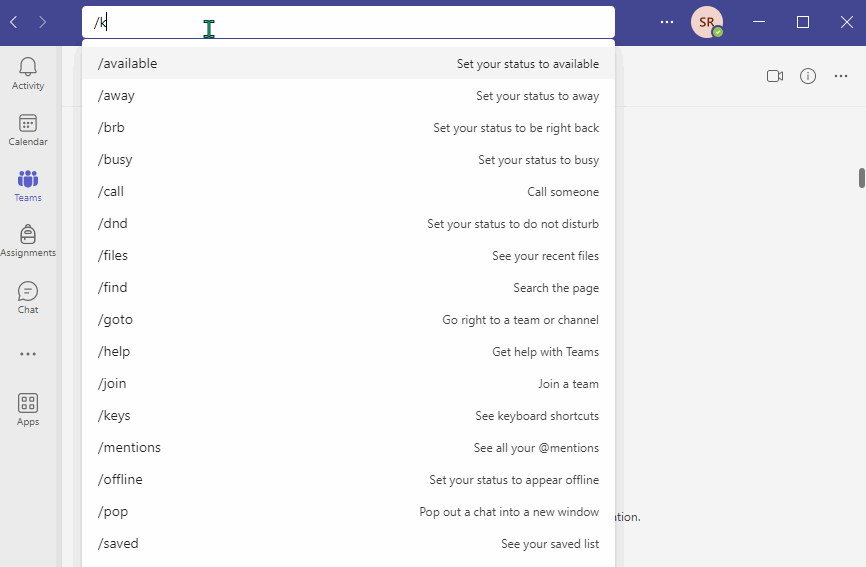Click the vertical scrollbar thumb on right

(x=862, y=178)
